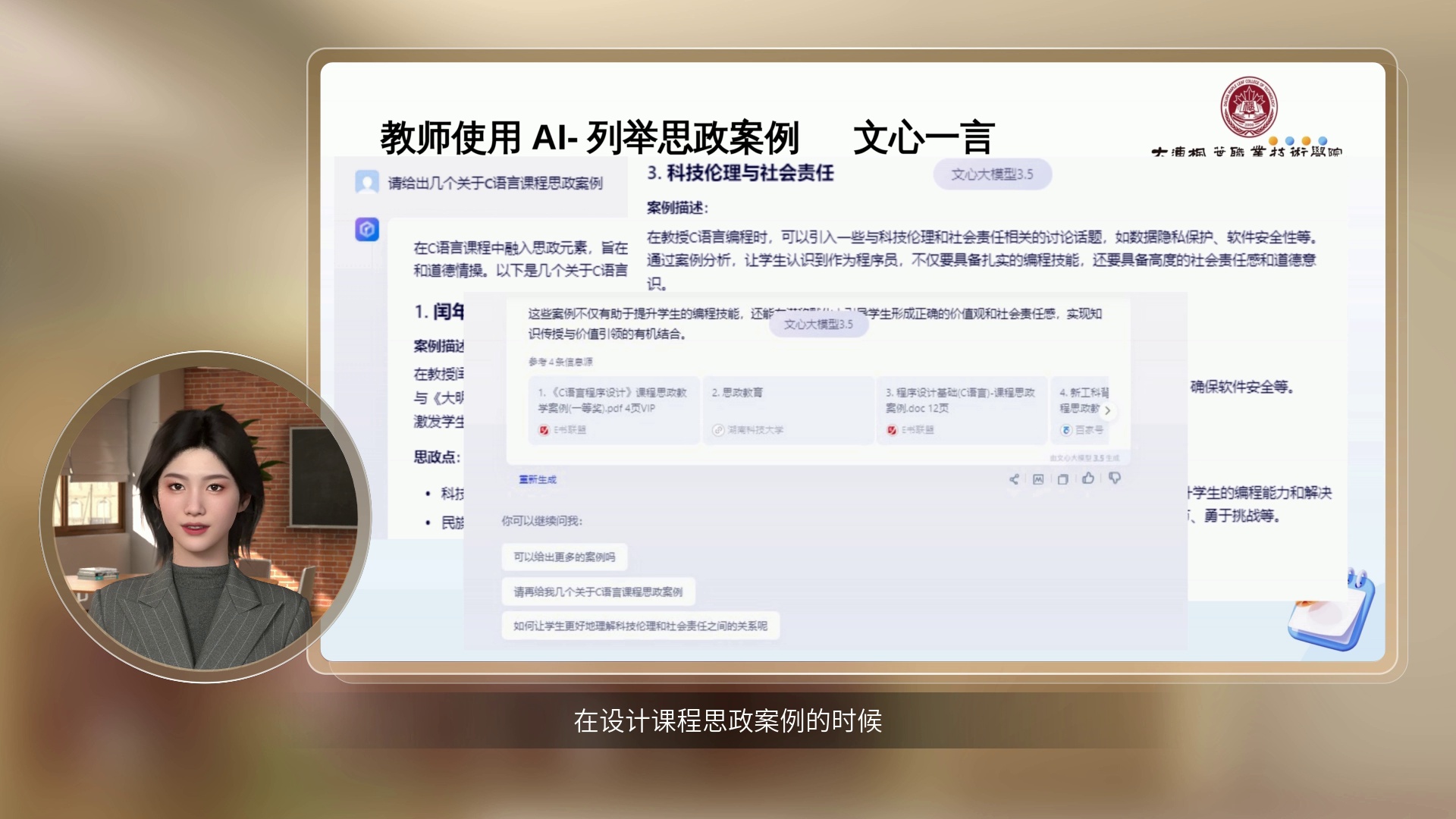The height and width of the screenshot is (819, 1456).
Task: Give the answer a thumbs up
Action: (1088, 479)
